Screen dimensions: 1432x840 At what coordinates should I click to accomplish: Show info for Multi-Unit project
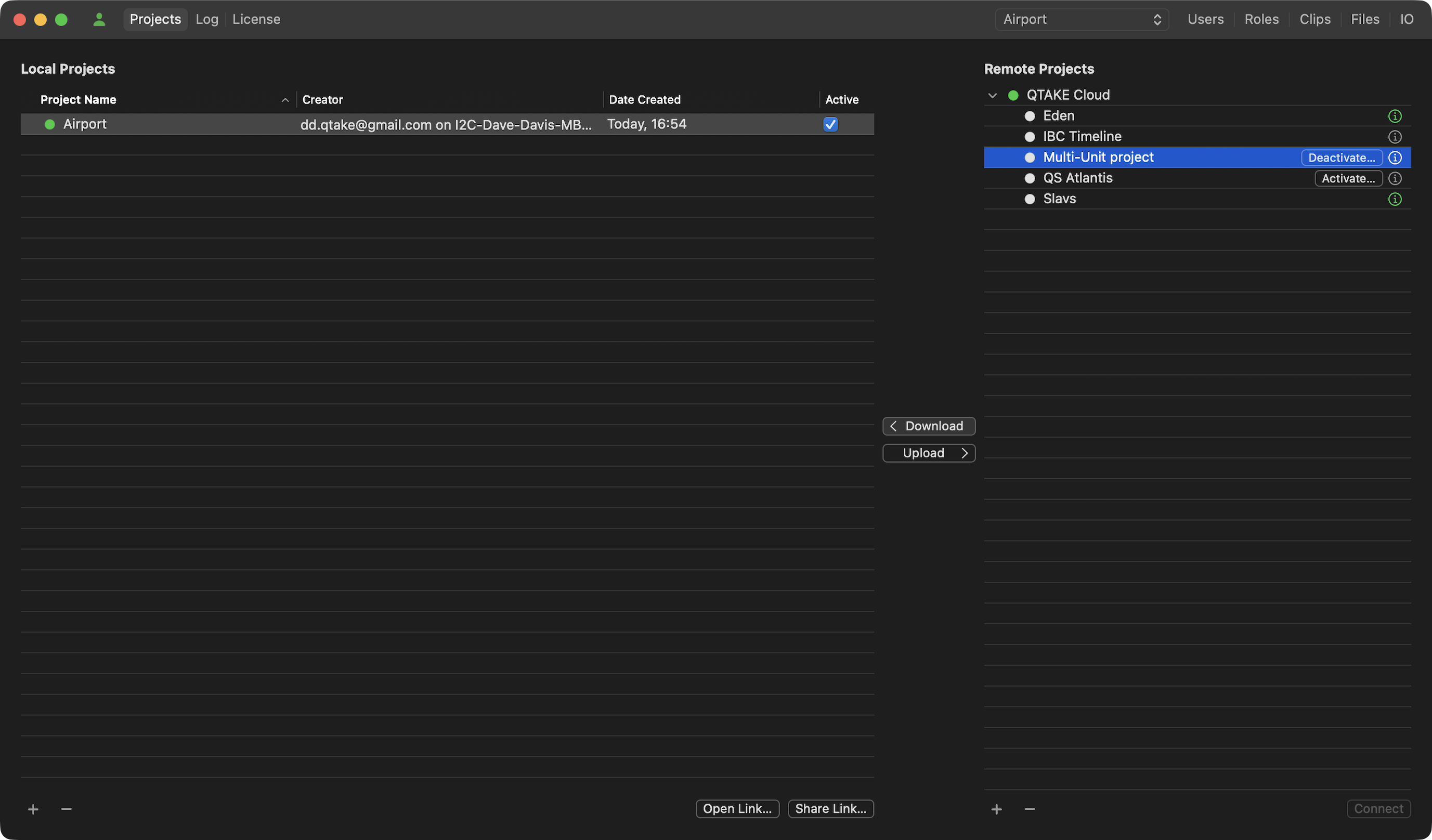click(1395, 158)
